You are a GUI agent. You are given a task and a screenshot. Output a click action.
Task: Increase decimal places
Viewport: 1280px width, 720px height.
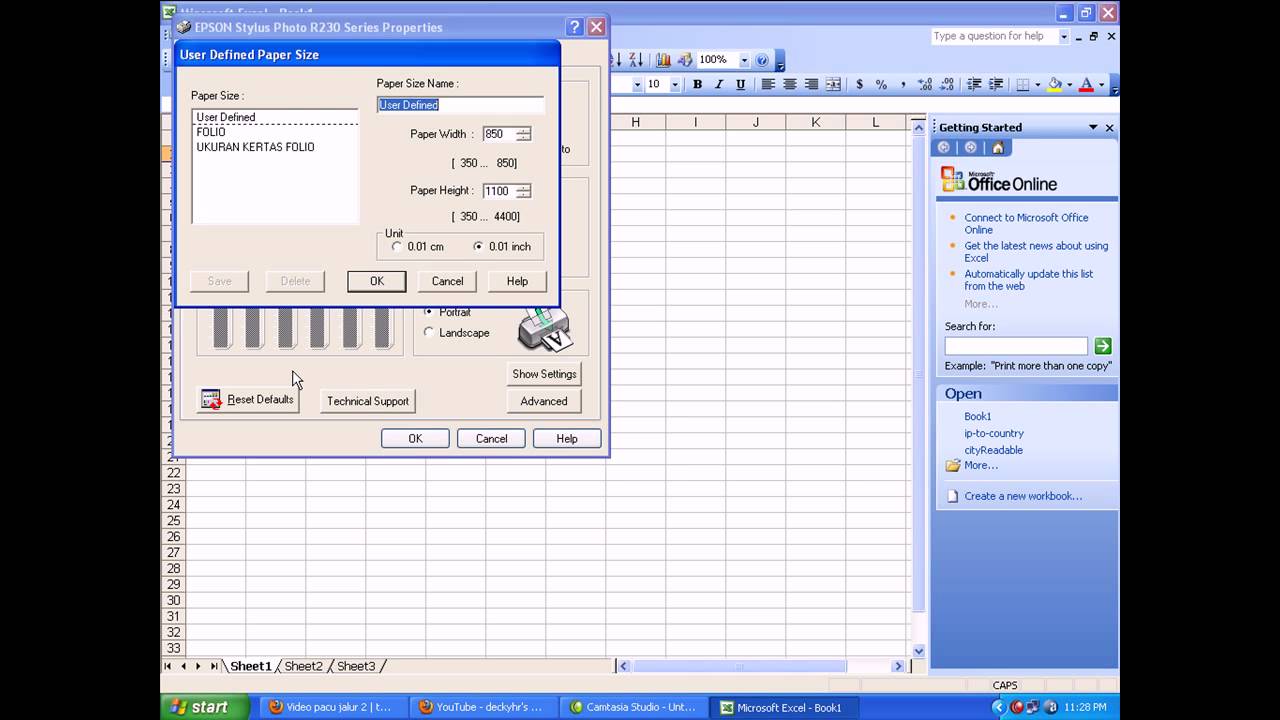(925, 85)
